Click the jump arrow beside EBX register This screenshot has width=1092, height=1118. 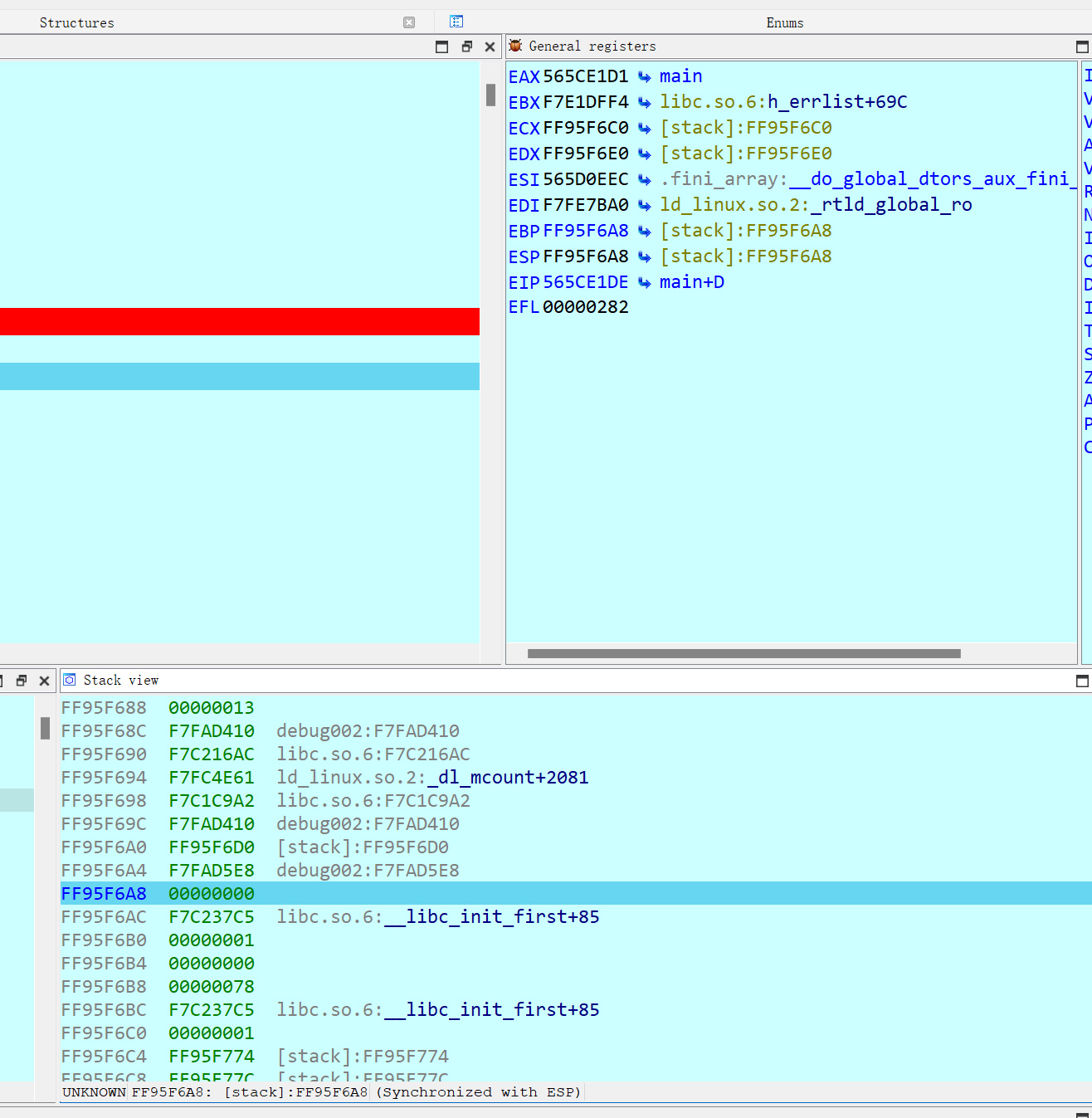pos(645,103)
